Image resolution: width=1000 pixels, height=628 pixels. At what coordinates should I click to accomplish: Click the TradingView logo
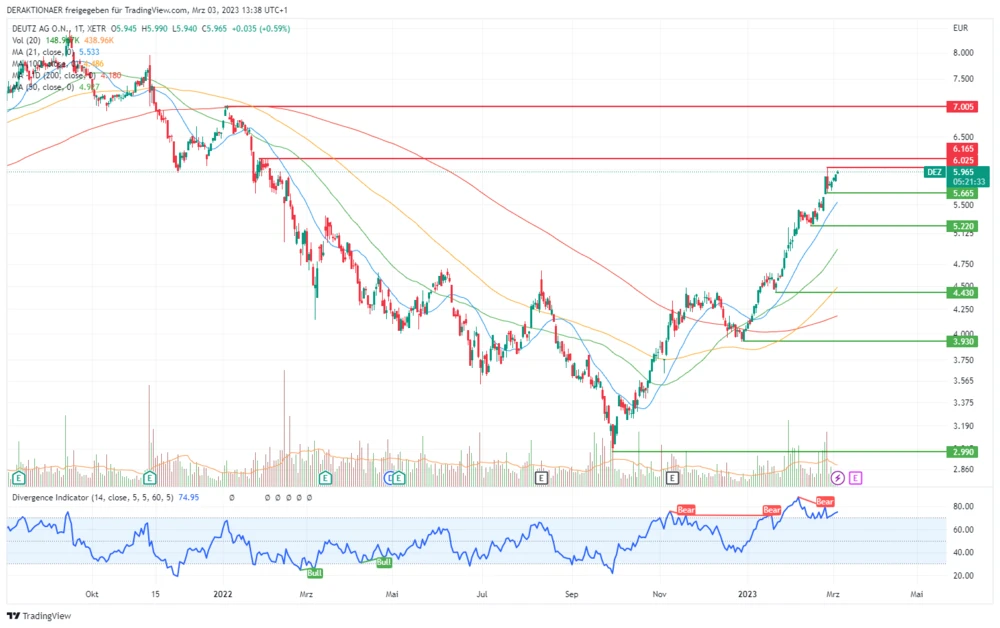39,616
